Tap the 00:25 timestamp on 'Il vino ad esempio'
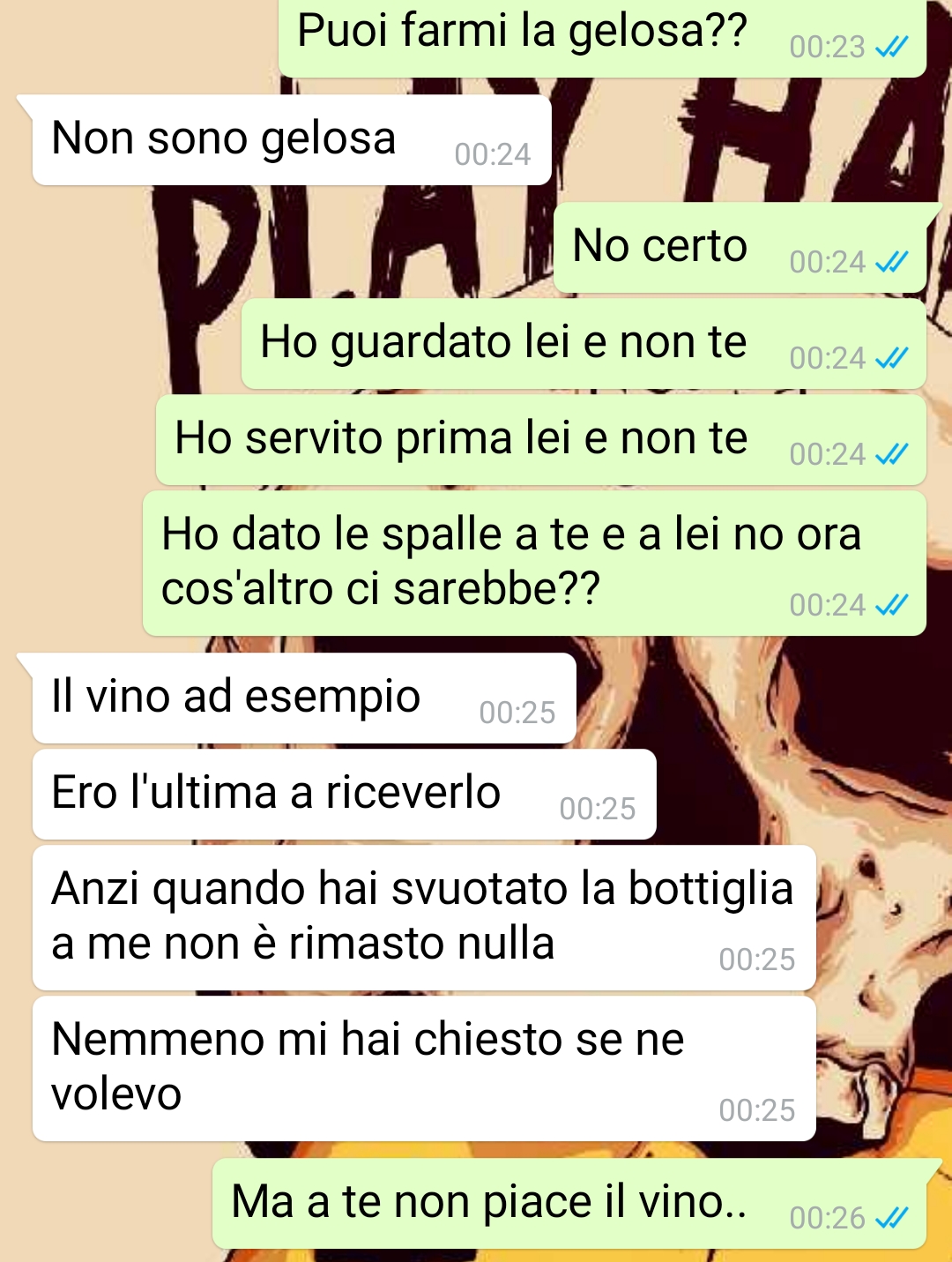Viewport: 952px width, 1262px height. point(517,713)
